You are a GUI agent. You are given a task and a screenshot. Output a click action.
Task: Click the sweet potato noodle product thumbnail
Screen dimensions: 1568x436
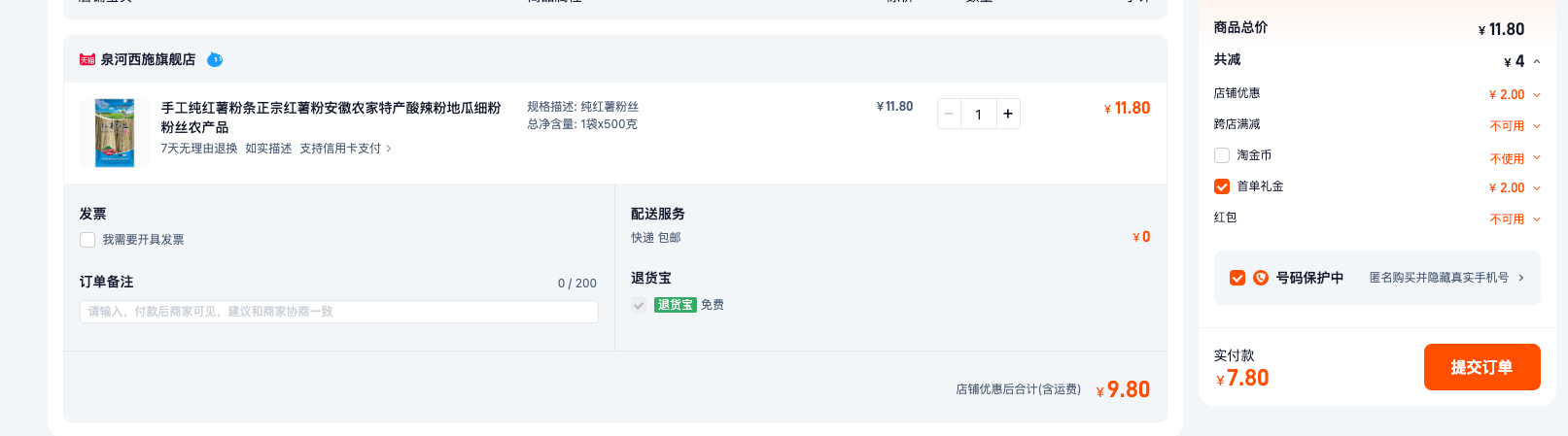point(115,132)
